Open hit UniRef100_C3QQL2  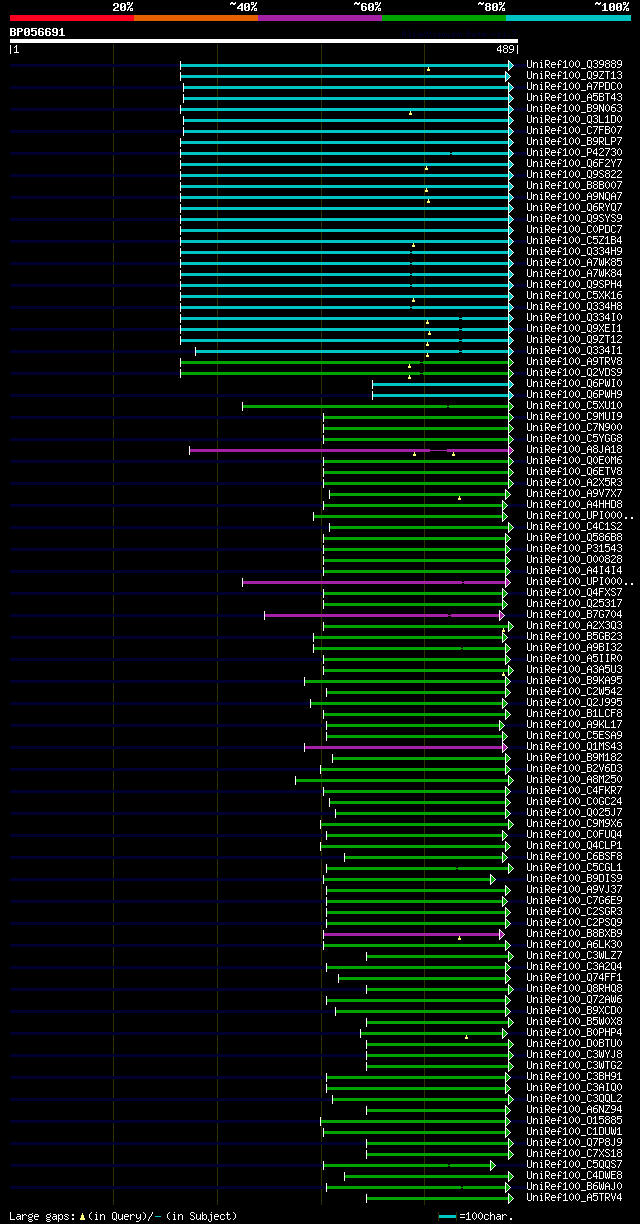(x=574, y=1098)
